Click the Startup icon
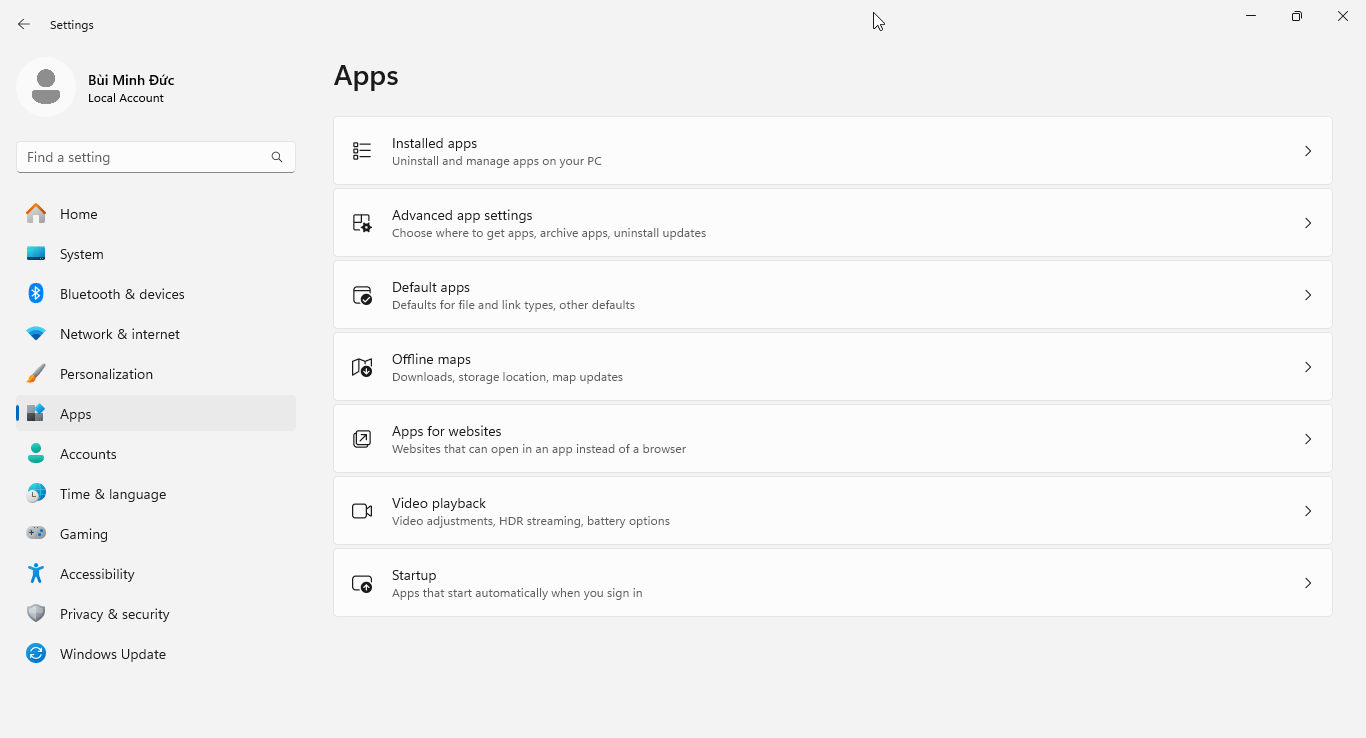Viewport: 1366px width, 738px height. pos(362,583)
